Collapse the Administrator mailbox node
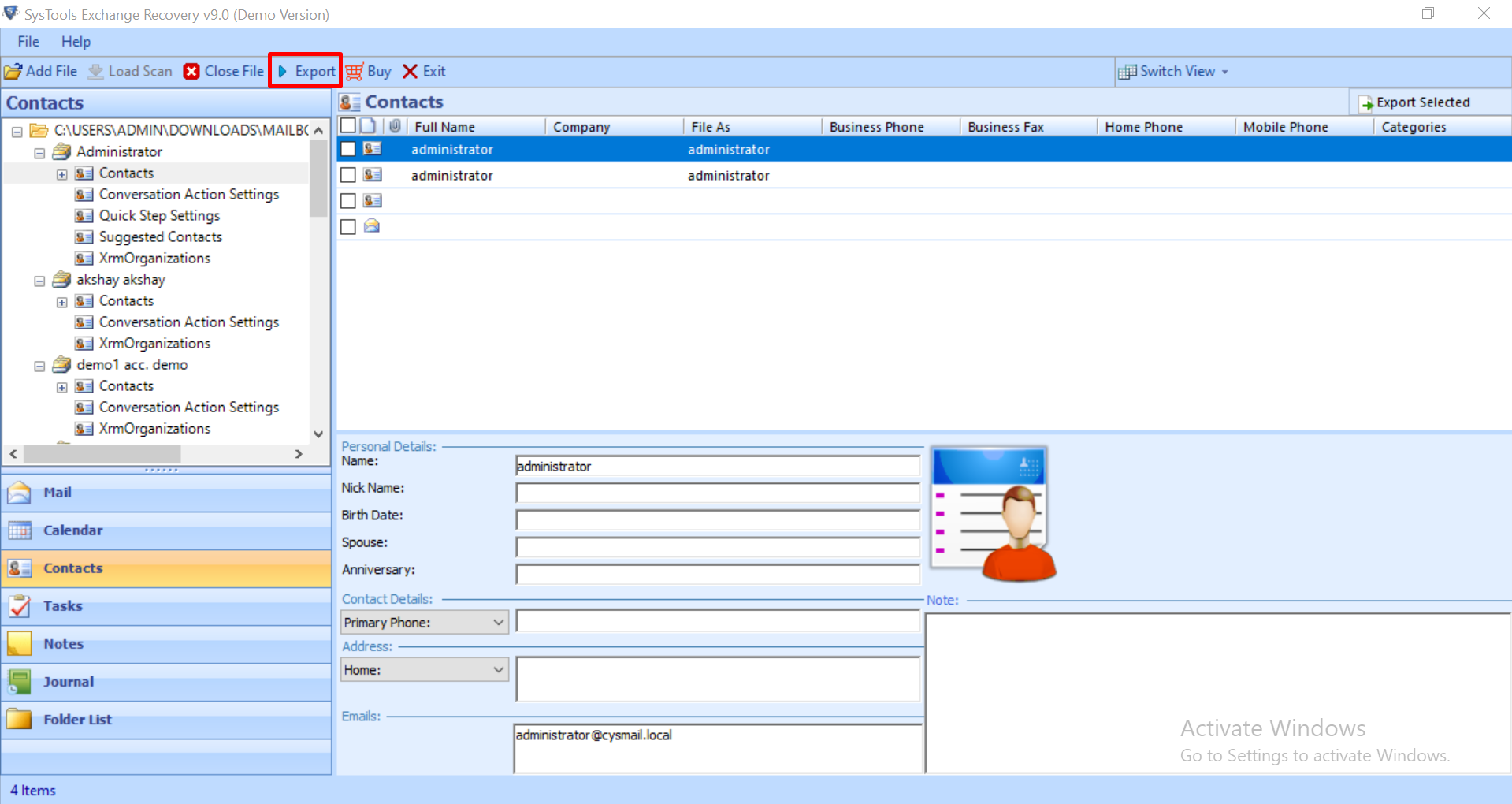This screenshot has height=804, width=1512. pos(39,153)
